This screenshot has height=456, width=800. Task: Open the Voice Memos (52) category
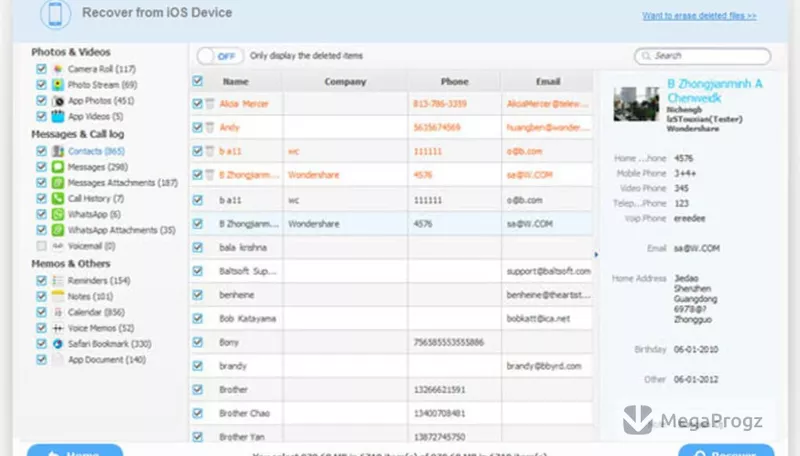pos(101,328)
